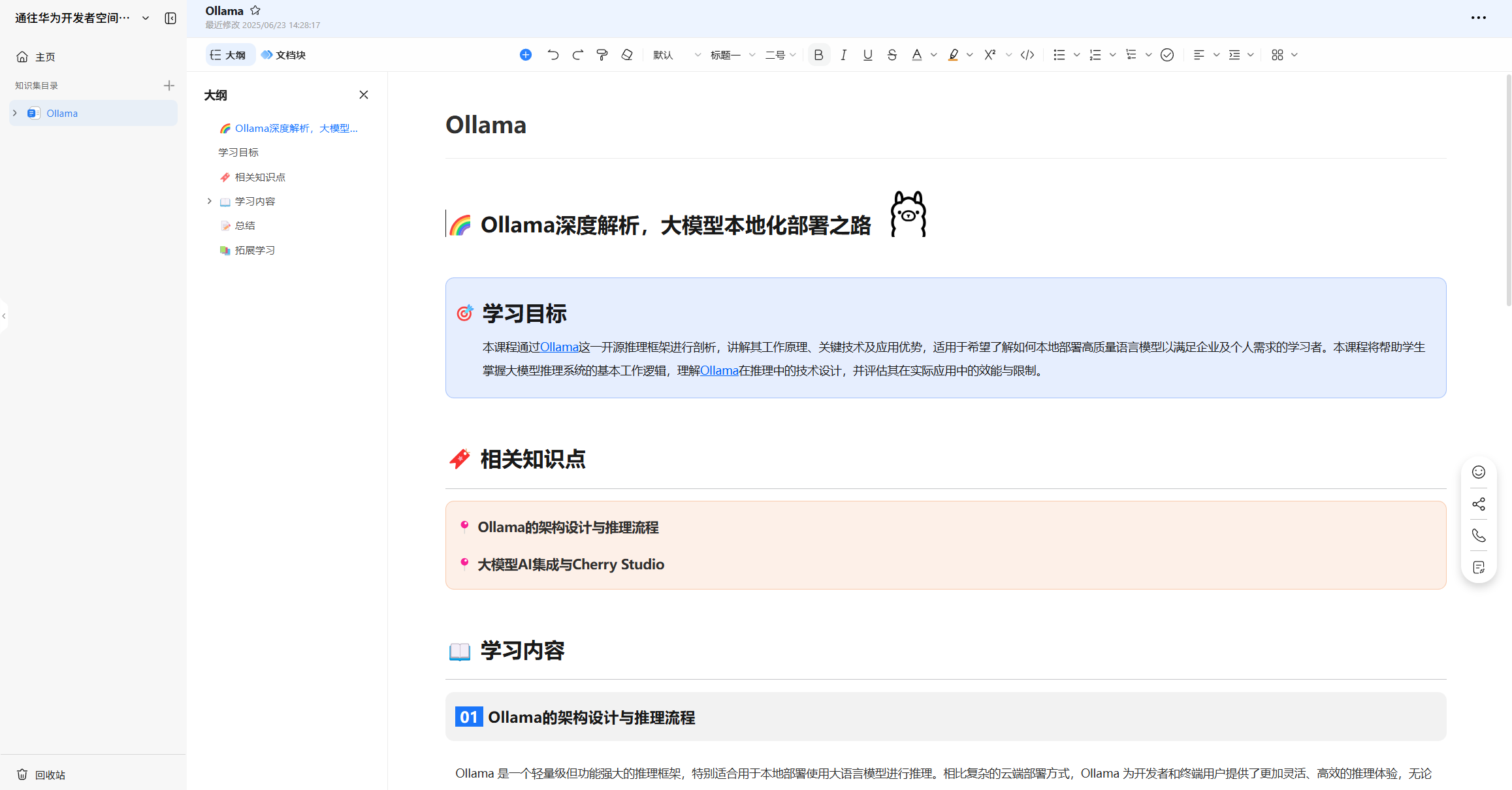Screen dimensions: 1512x790
Task: Open the font dropdown labeled 默认
Action: point(677,55)
